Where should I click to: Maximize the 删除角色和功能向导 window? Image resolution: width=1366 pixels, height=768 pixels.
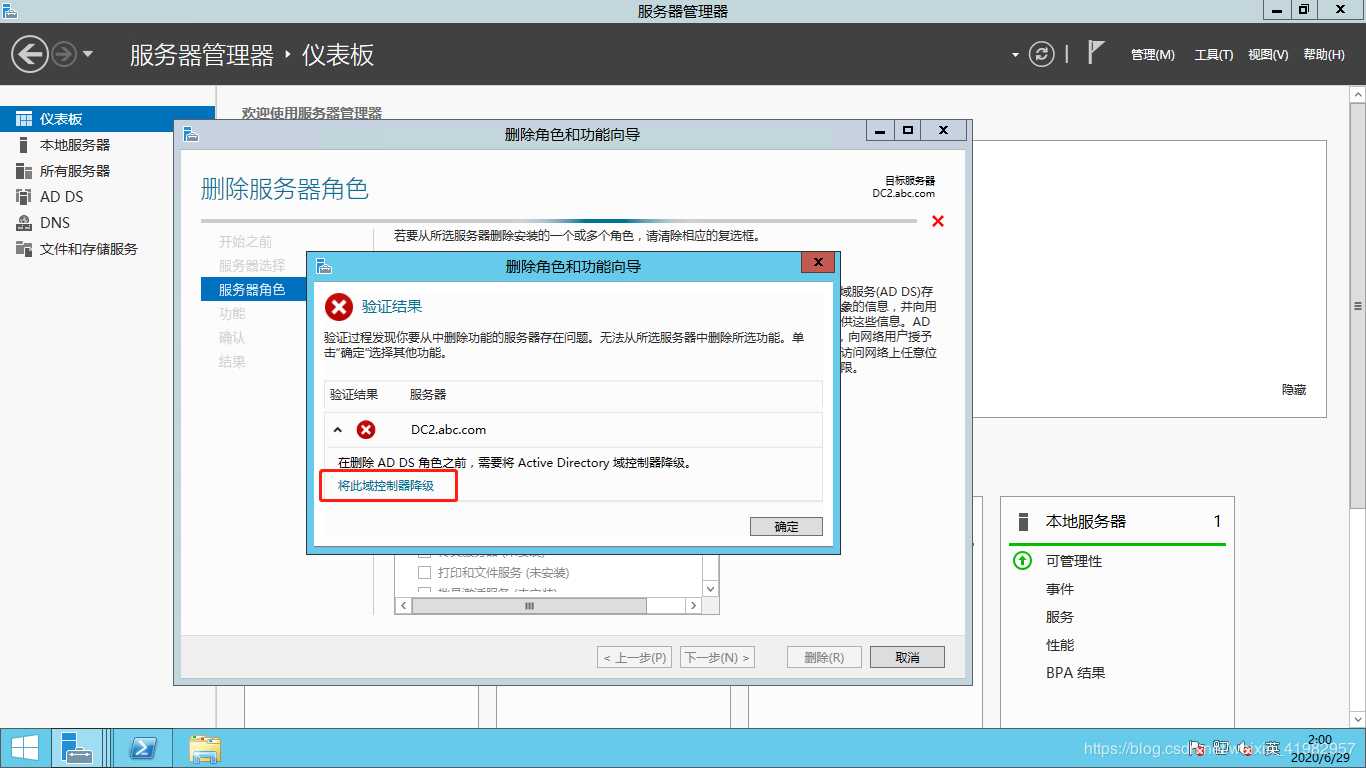[908, 130]
